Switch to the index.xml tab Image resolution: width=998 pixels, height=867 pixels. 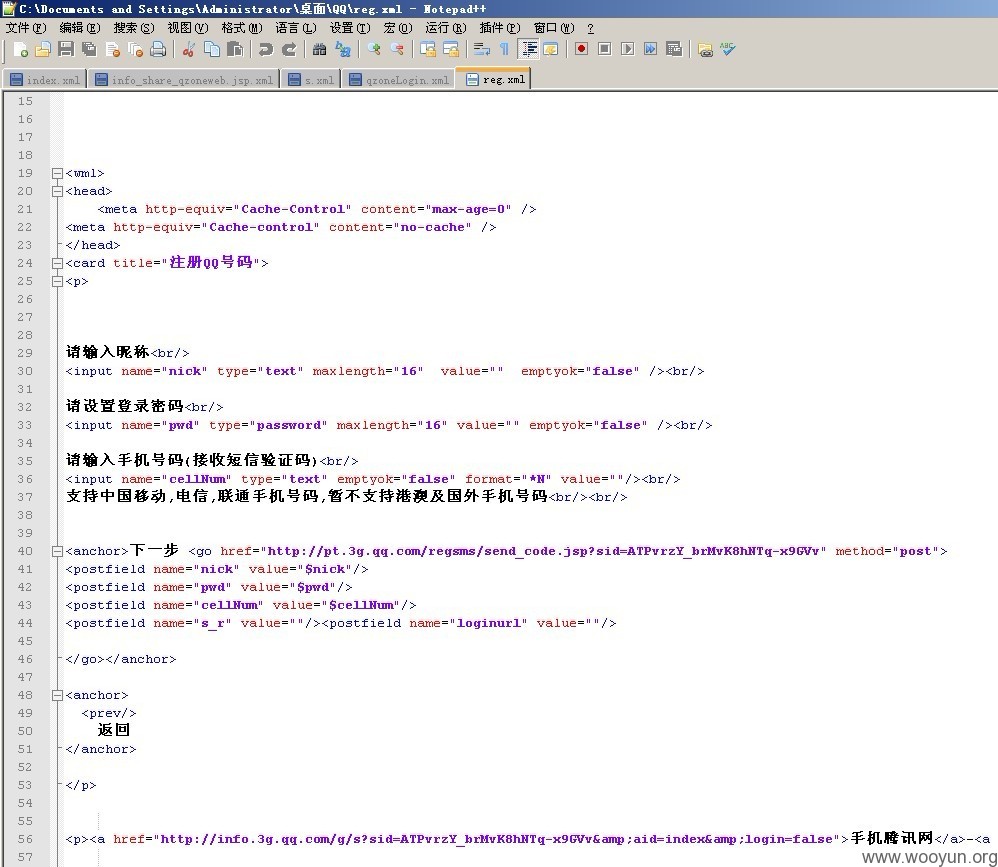click(x=45, y=80)
